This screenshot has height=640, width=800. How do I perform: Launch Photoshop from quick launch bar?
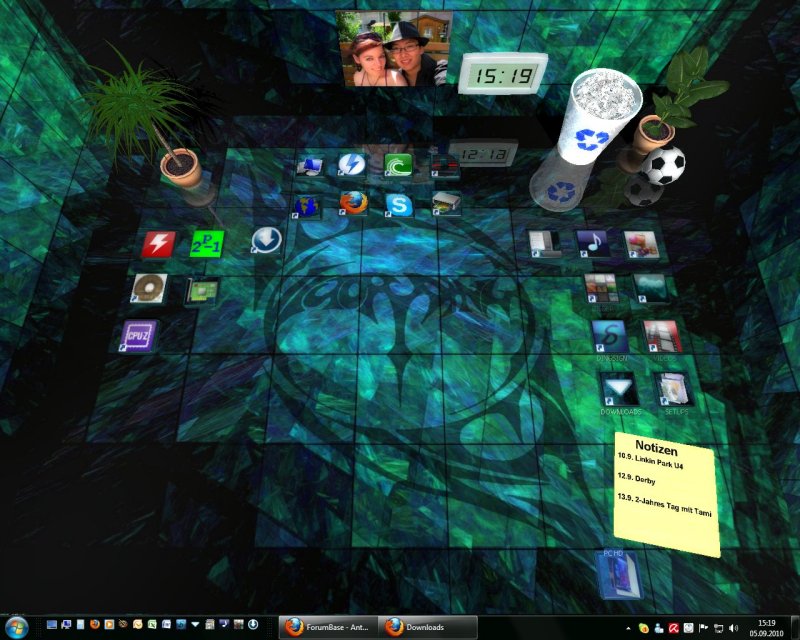[181, 624]
